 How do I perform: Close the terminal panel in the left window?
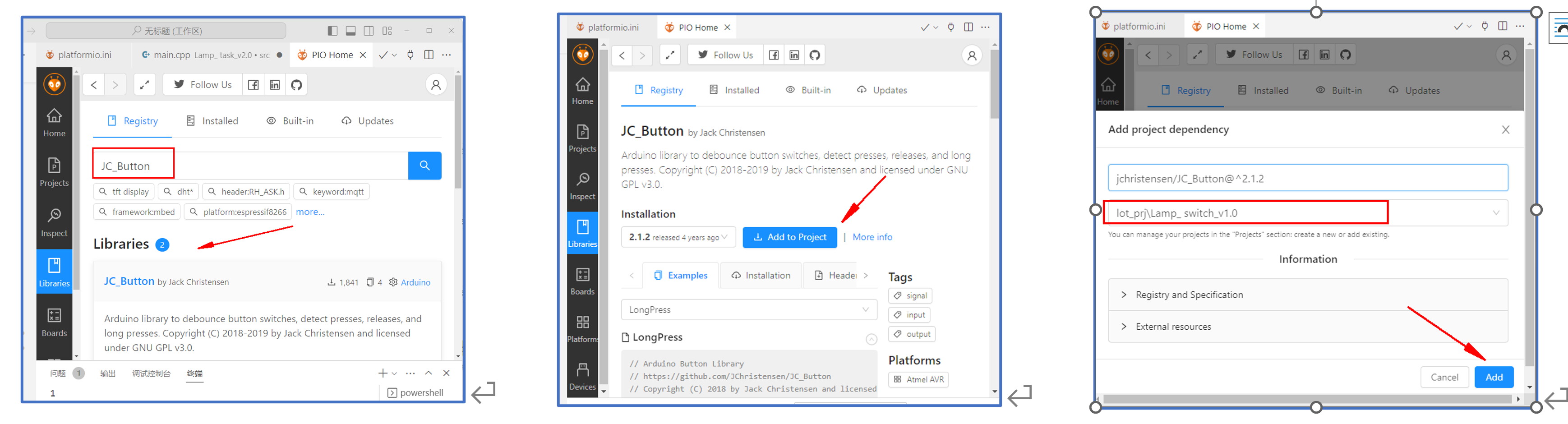pyautogui.click(x=446, y=373)
